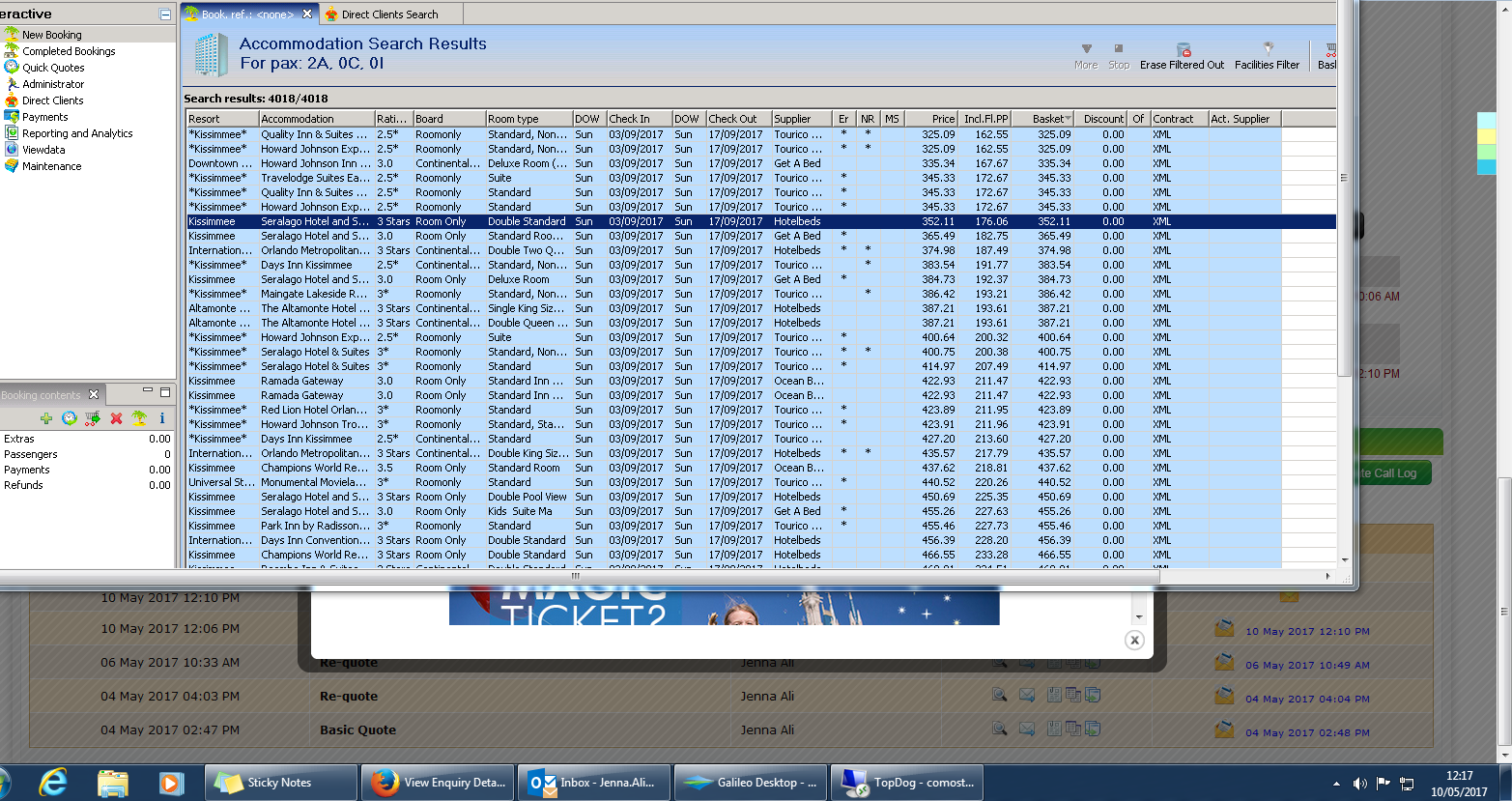Open the 04 May 2017 04:04 PM link
The width and height of the screenshot is (1512, 801).
[1307, 700]
